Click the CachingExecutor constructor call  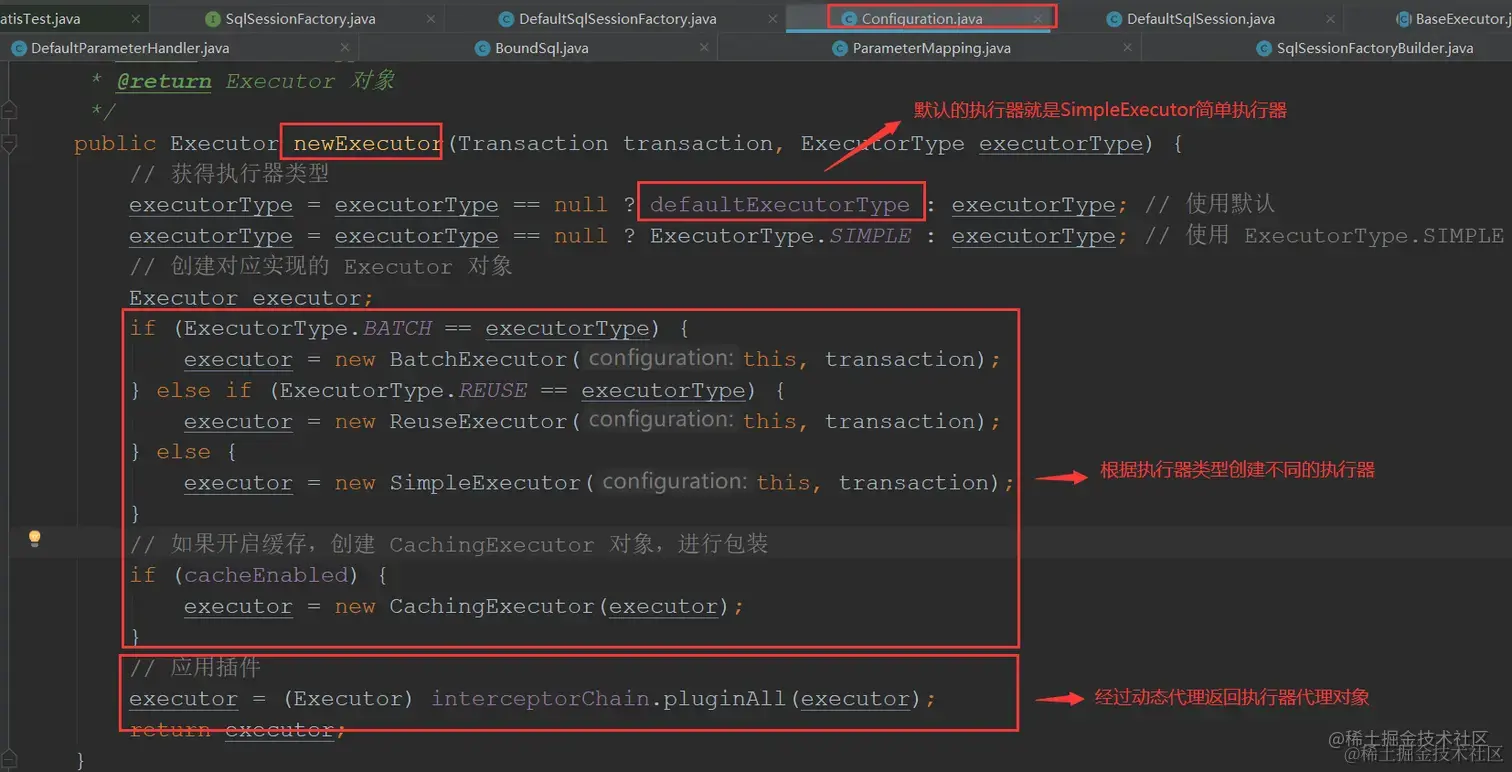point(492,606)
